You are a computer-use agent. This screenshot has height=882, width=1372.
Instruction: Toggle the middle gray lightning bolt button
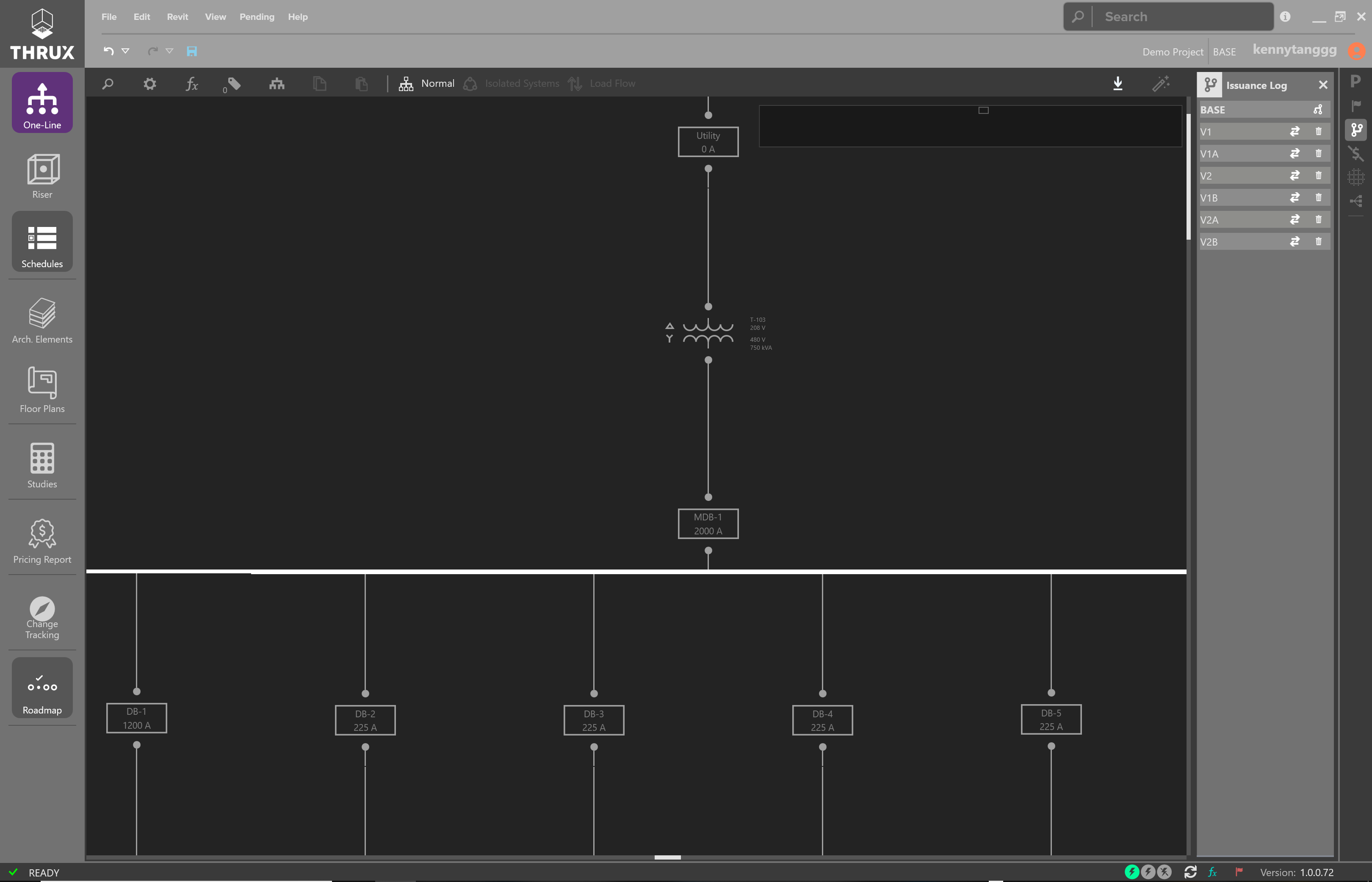(1148, 872)
